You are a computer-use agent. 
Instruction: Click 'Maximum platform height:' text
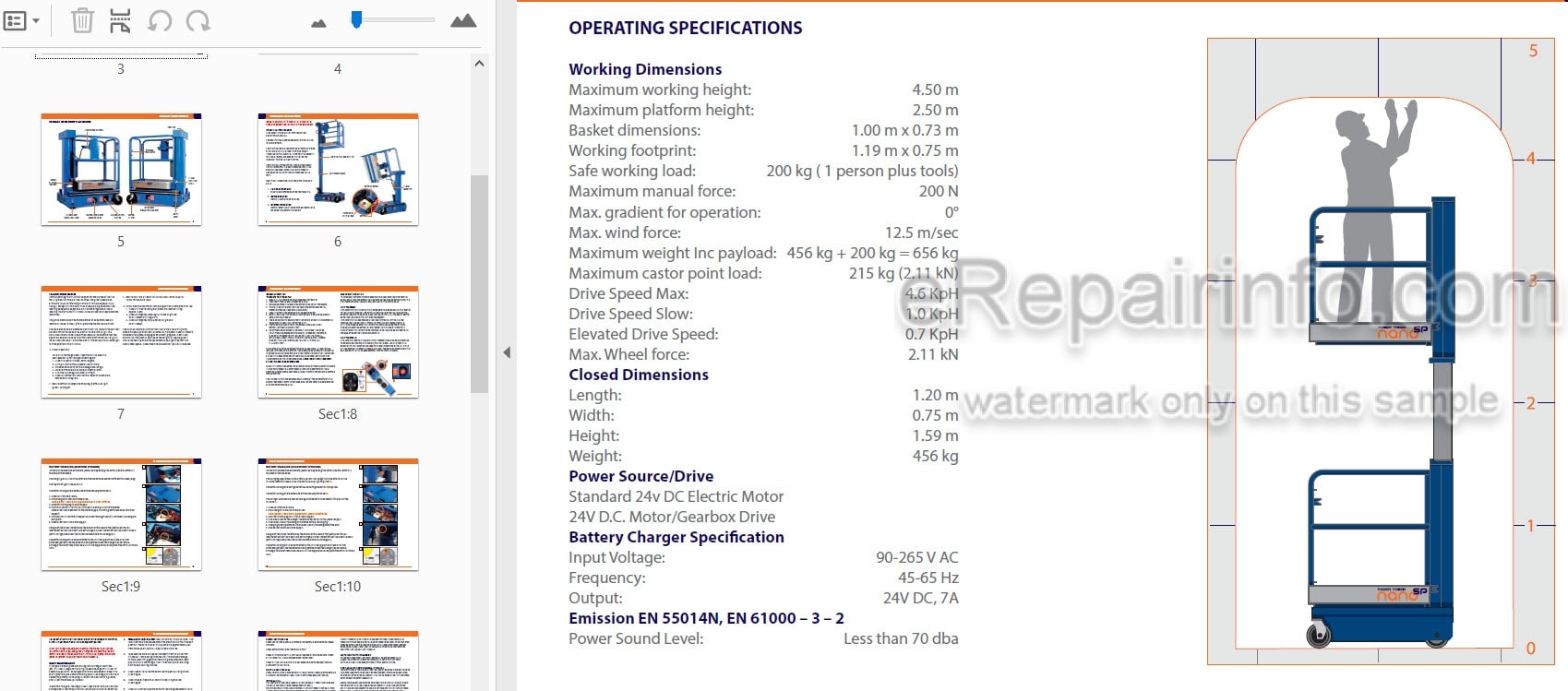[x=661, y=110]
